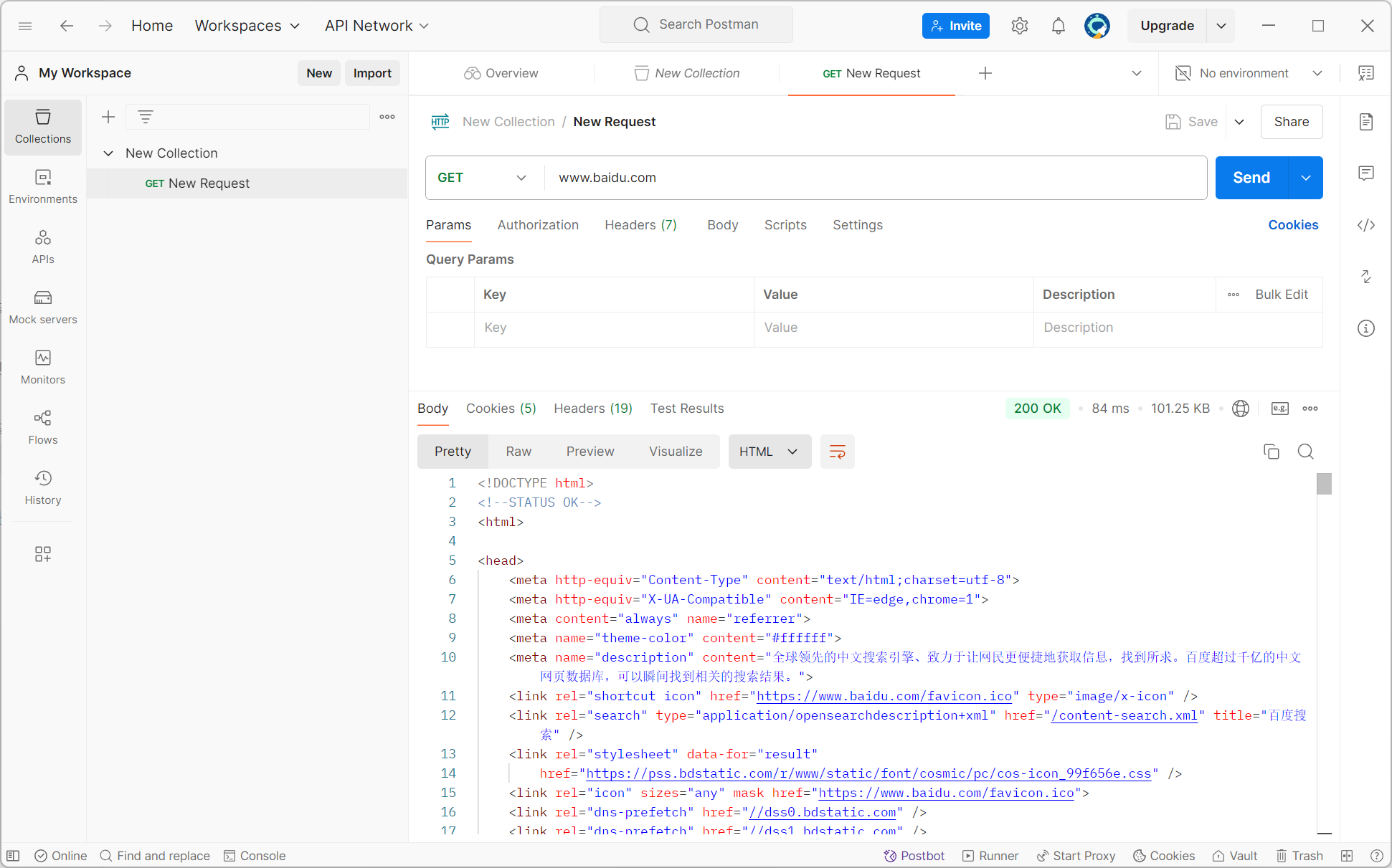Save response as example icon
1392x868 pixels.
1280,409
